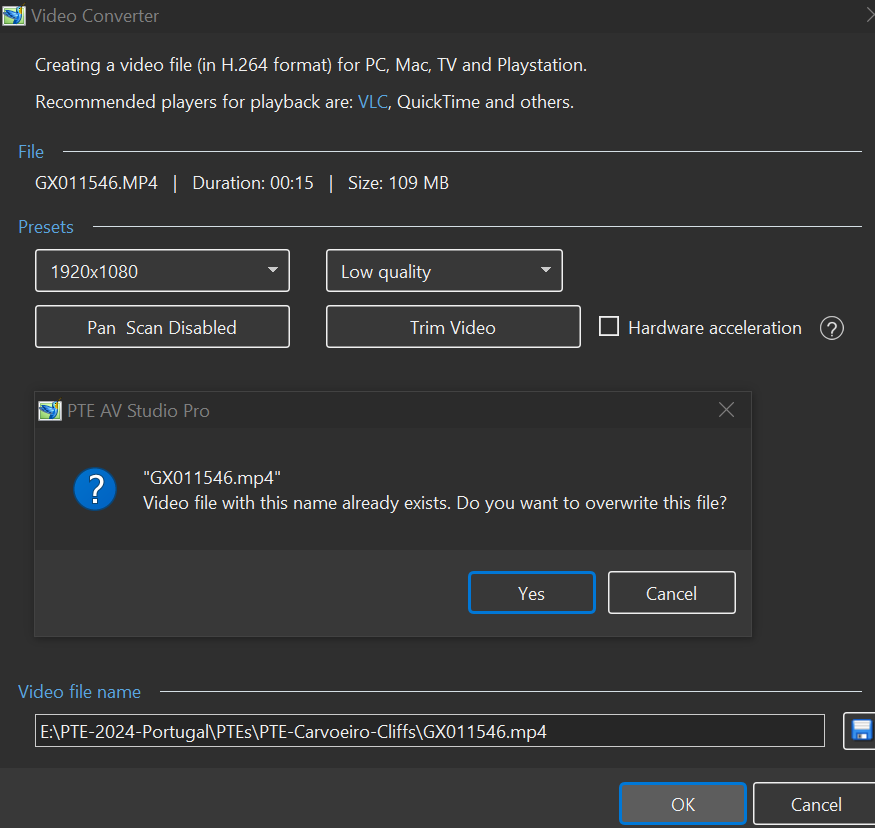Click the Pan Scan Disabled button
875x828 pixels.
(162, 327)
